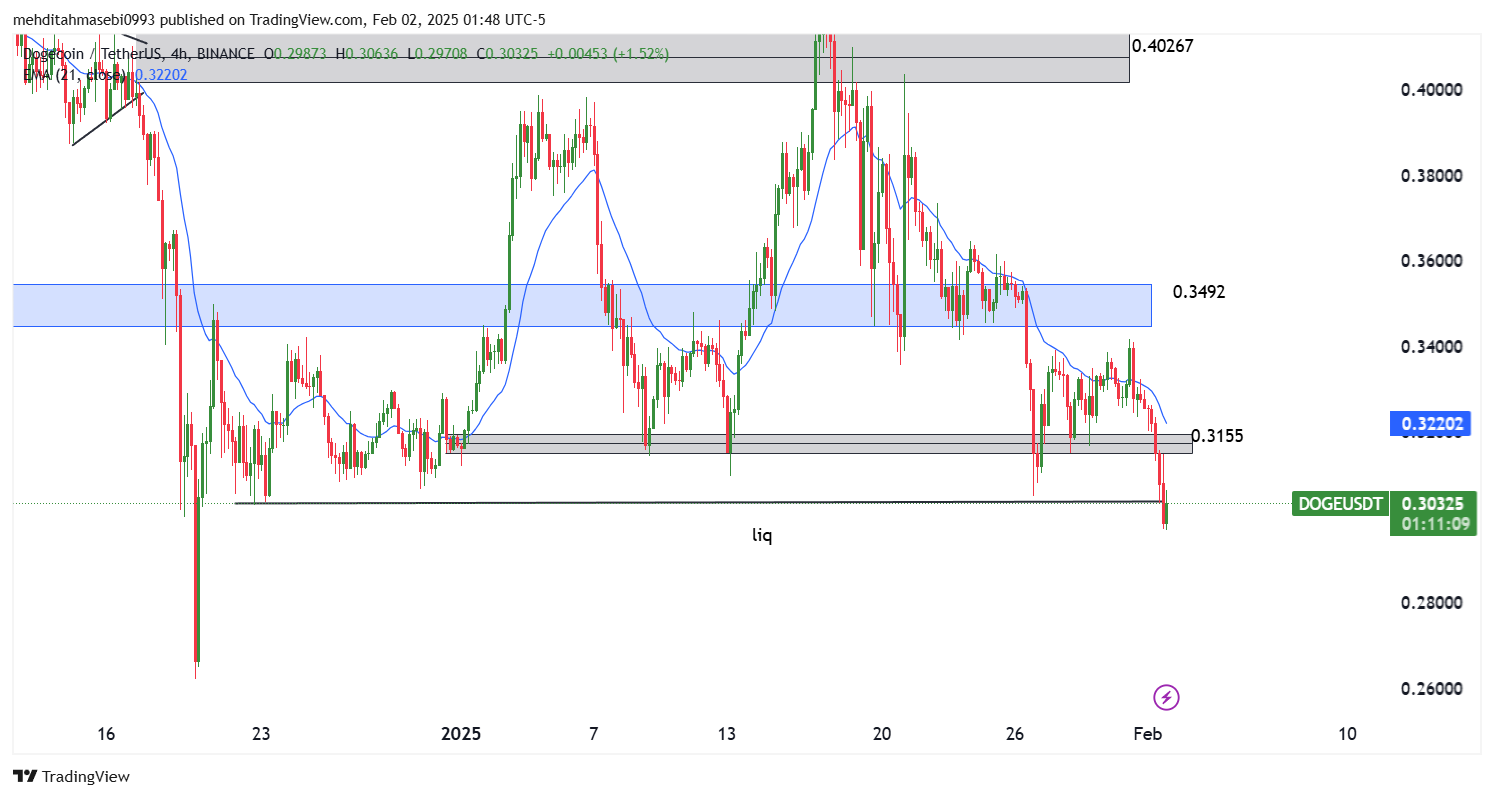Click the 0.40000 price axis label
The height and width of the screenshot is (798, 1494).
click(1433, 90)
